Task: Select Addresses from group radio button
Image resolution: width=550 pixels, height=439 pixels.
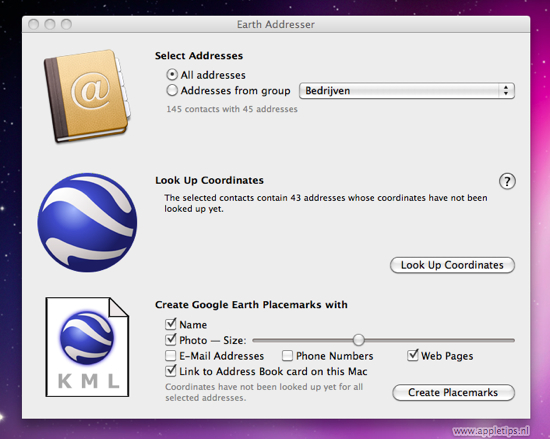Action: tap(172, 90)
